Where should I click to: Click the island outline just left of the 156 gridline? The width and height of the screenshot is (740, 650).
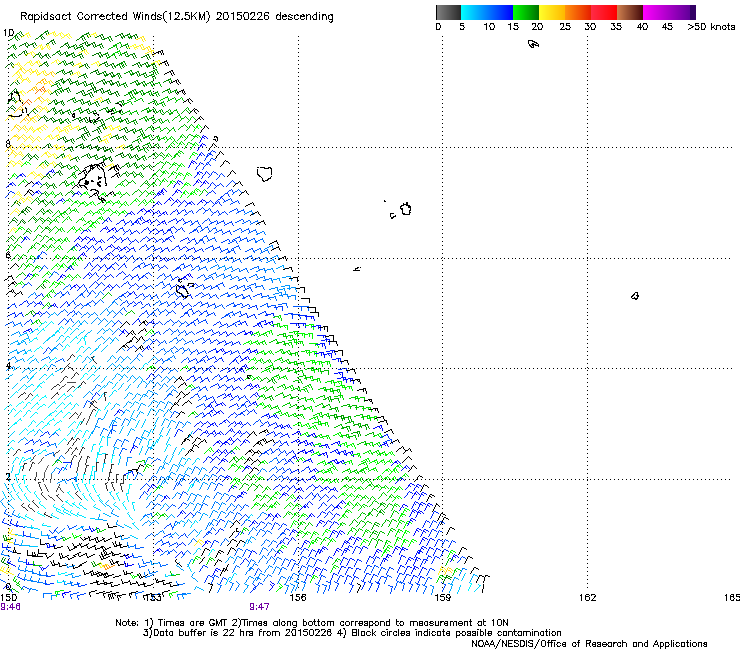coord(265,174)
